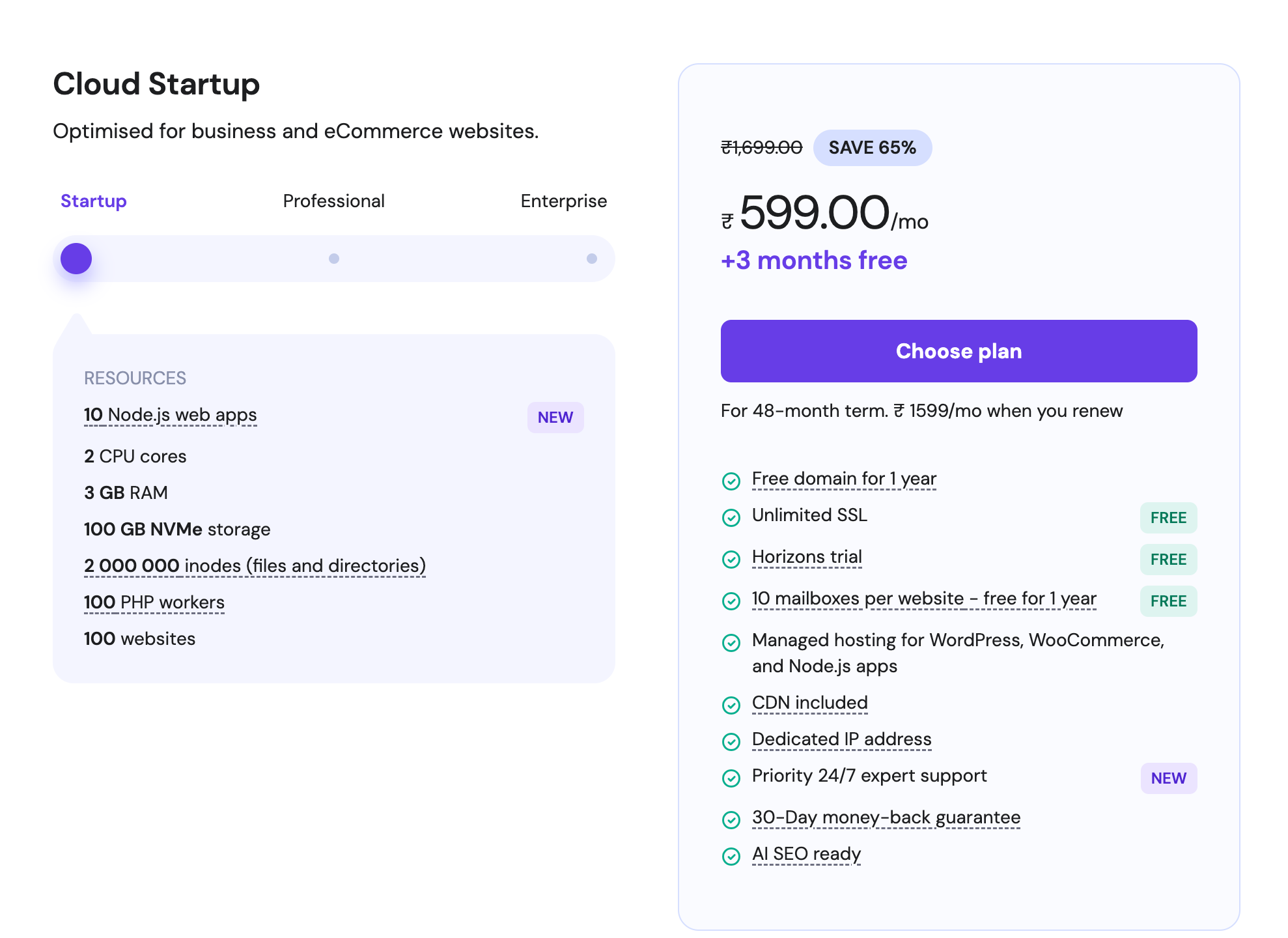This screenshot has width=1288, height=938.
Task: Click the checkmark icon next to Unlimited SSL
Action: pos(731,518)
